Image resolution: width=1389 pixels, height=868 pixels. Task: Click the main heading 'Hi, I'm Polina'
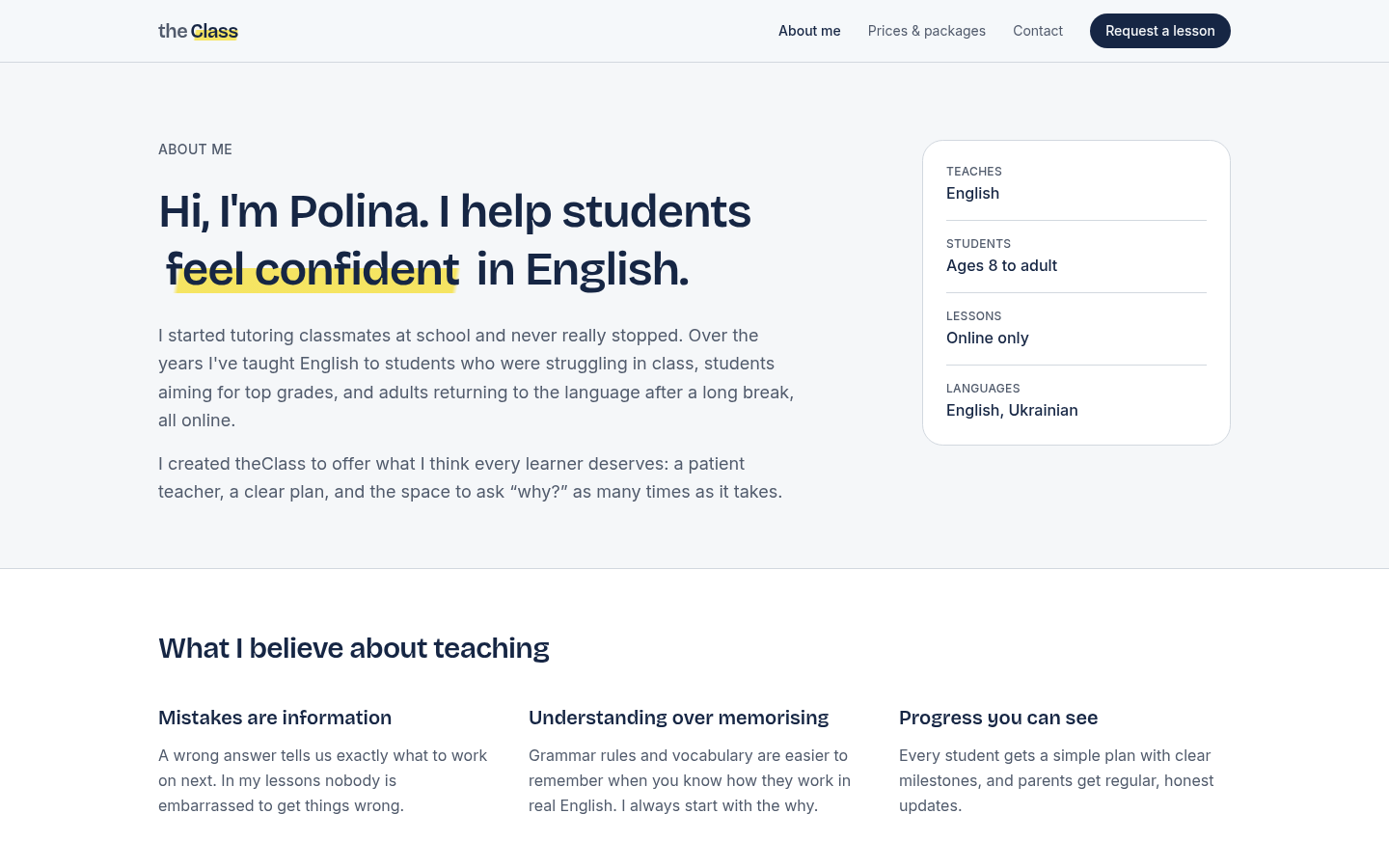tap(454, 239)
